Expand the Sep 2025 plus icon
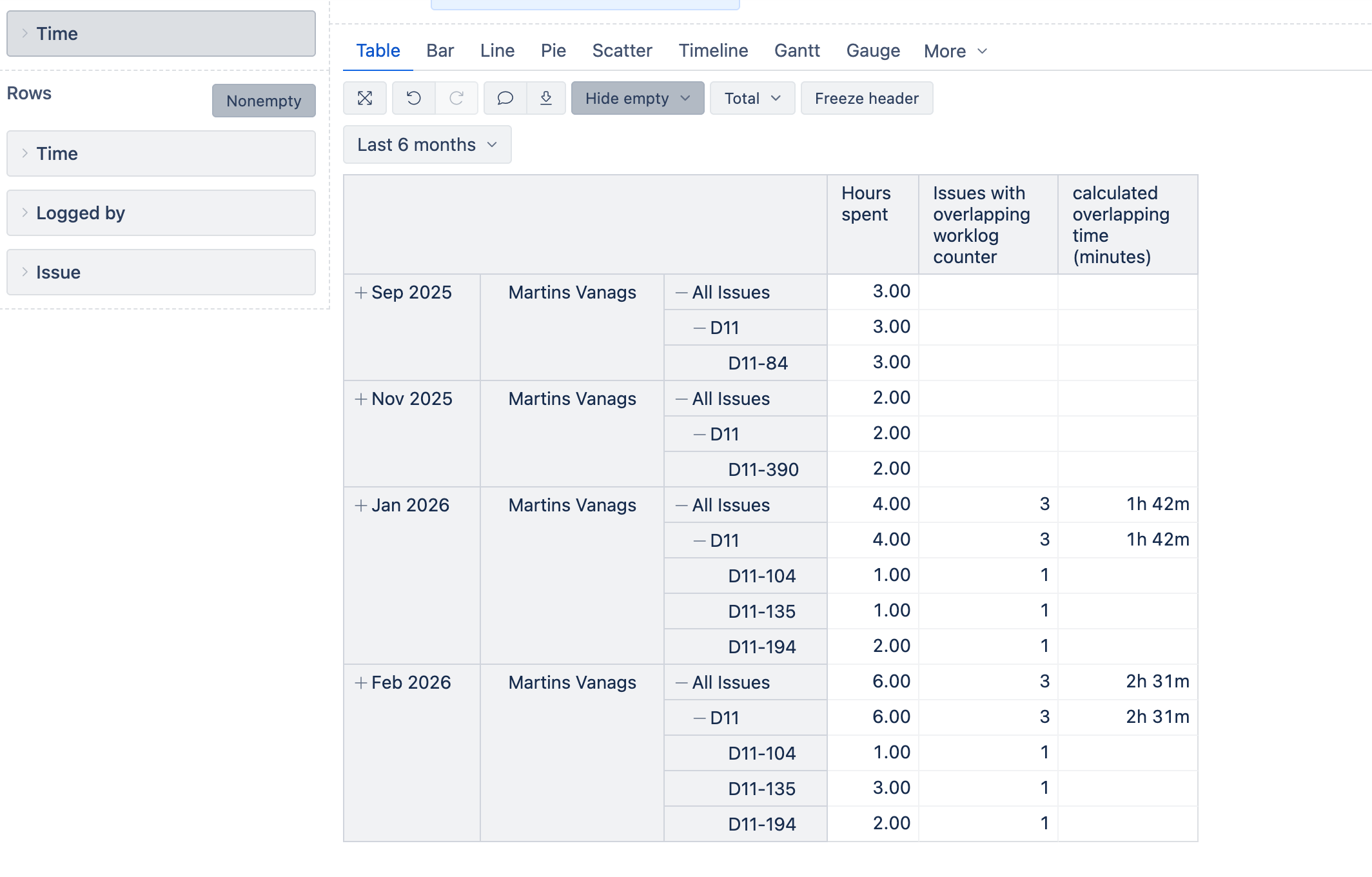The height and width of the screenshot is (877, 1372). [x=361, y=293]
